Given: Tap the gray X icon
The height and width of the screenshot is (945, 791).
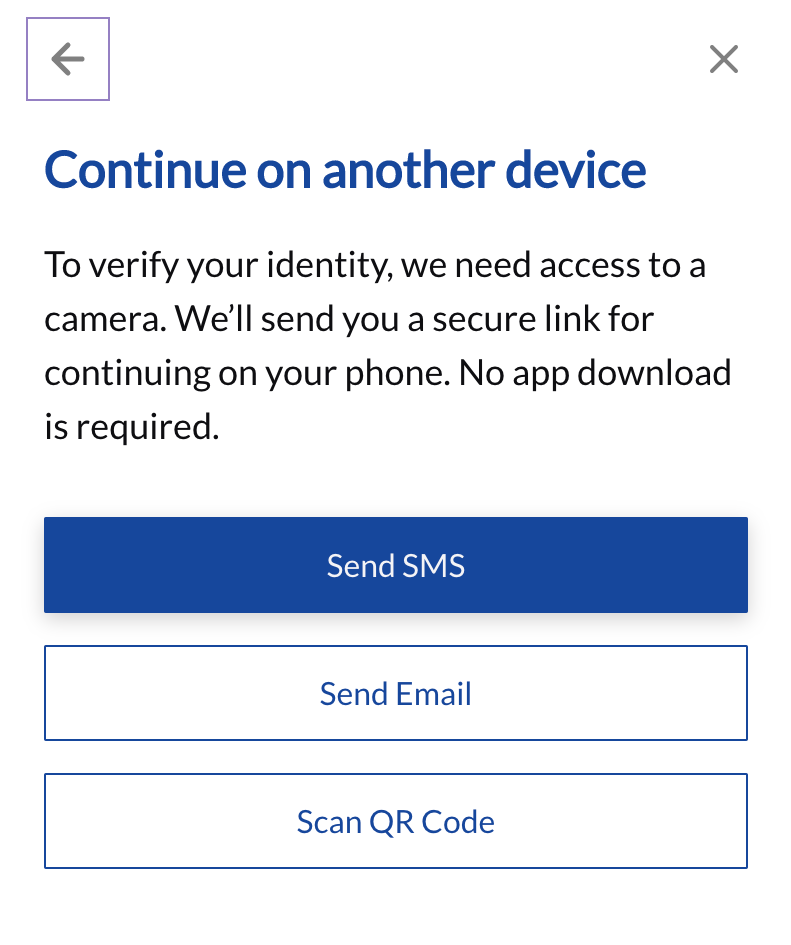Looking at the screenshot, I should [x=723, y=59].
